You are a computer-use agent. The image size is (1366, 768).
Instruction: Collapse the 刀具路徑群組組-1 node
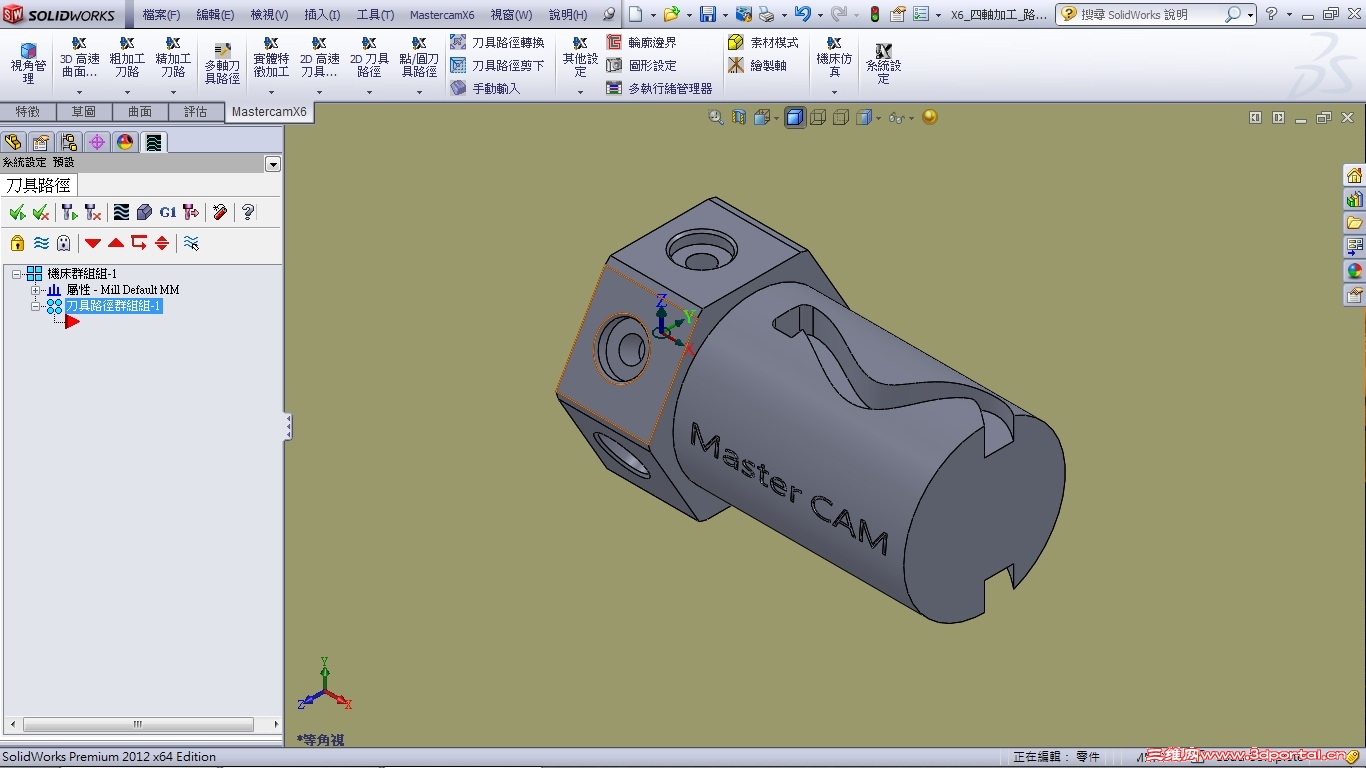[x=36, y=306]
